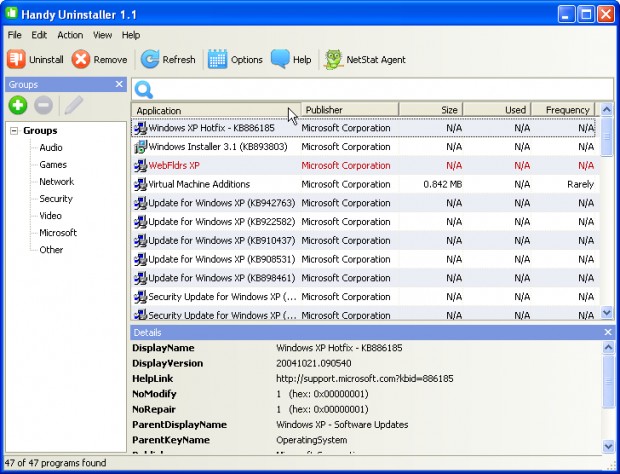The image size is (620, 474).
Task: Click '47 of 47 programs found' status text
Action: click(55, 463)
